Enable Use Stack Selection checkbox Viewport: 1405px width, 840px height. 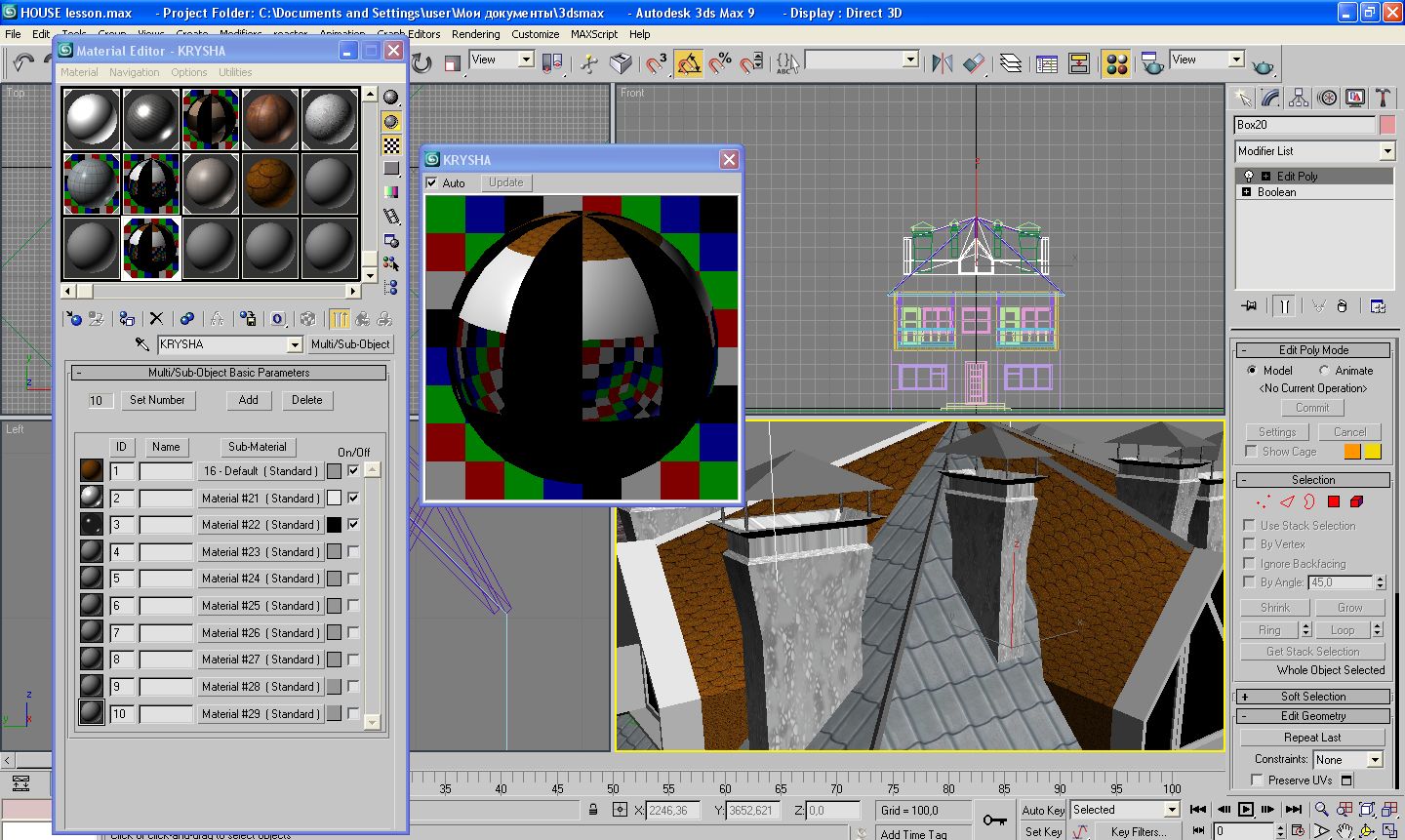(x=1250, y=525)
